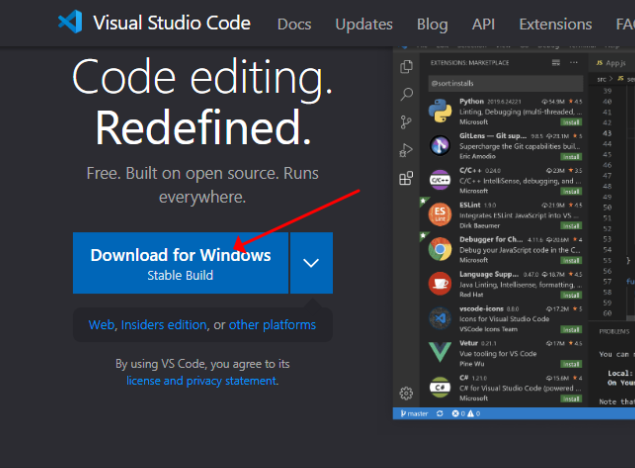The width and height of the screenshot is (635, 468).
Task: Click the src breadcrumb item
Action: click(601, 79)
